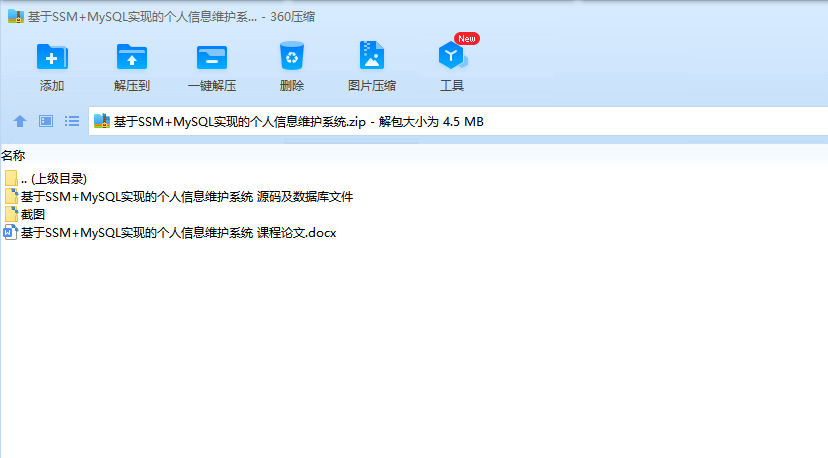Select the 截图 folder icon

(x=11, y=214)
